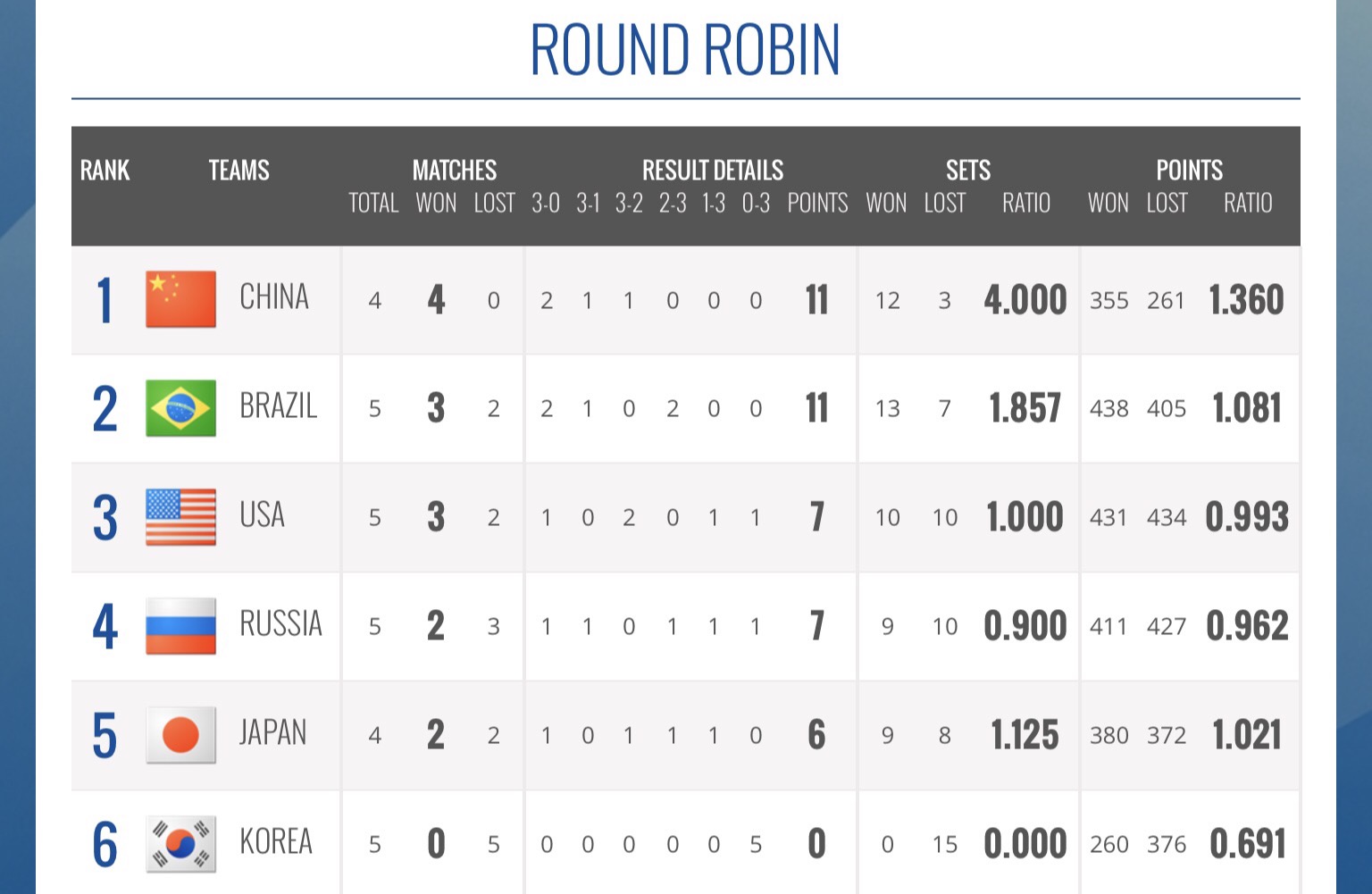Click the China flag icon

pos(180,299)
